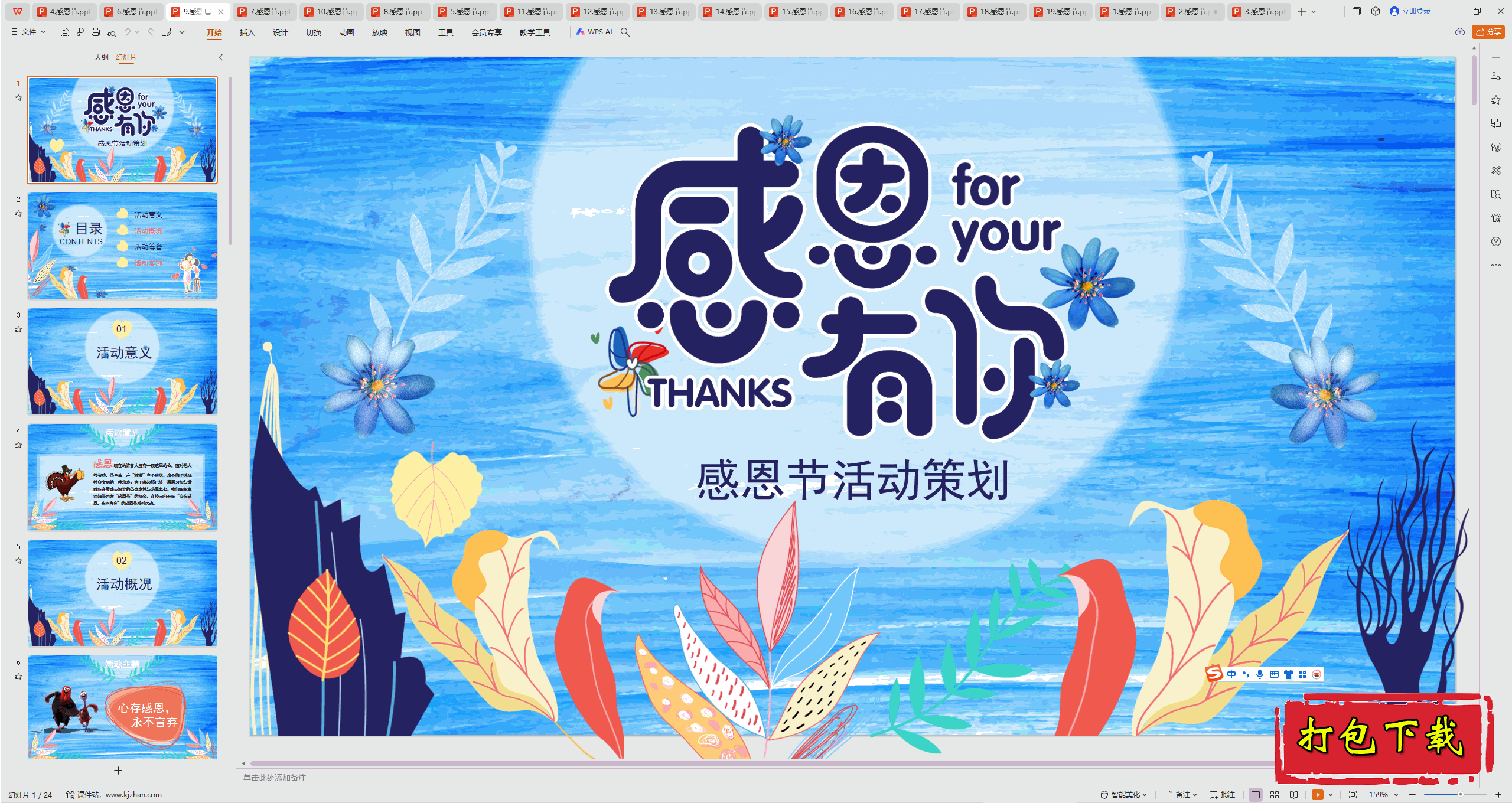Close the active 9.感恩节 tab

click(221, 11)
